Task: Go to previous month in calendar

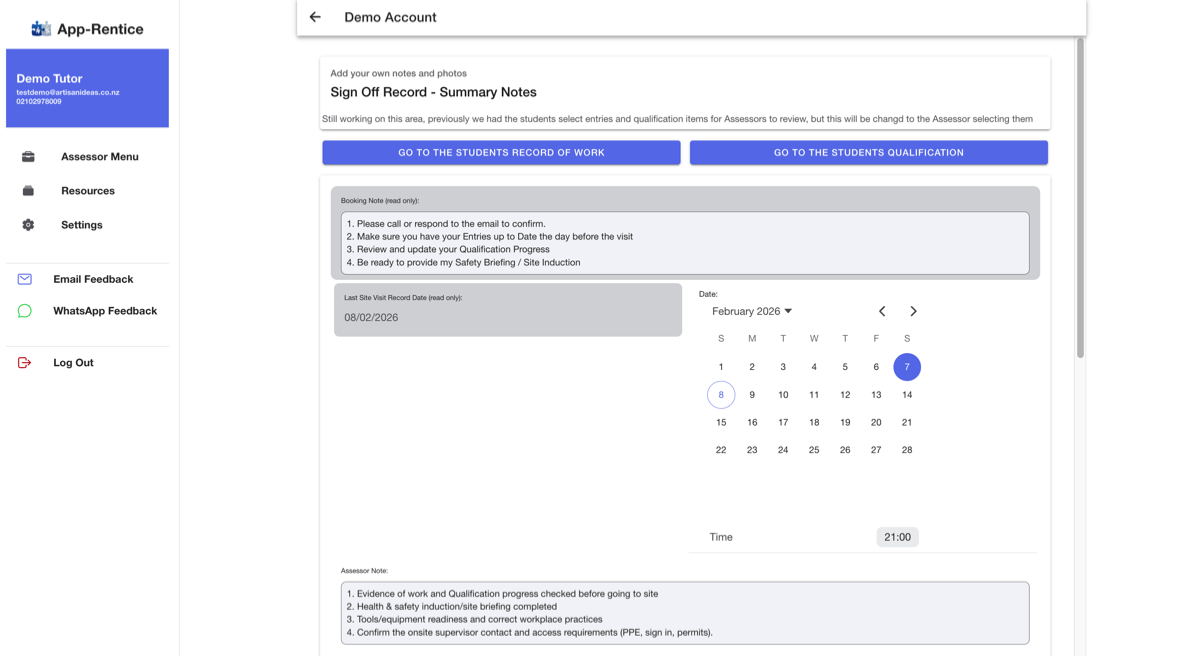Action: click(882, 311)
